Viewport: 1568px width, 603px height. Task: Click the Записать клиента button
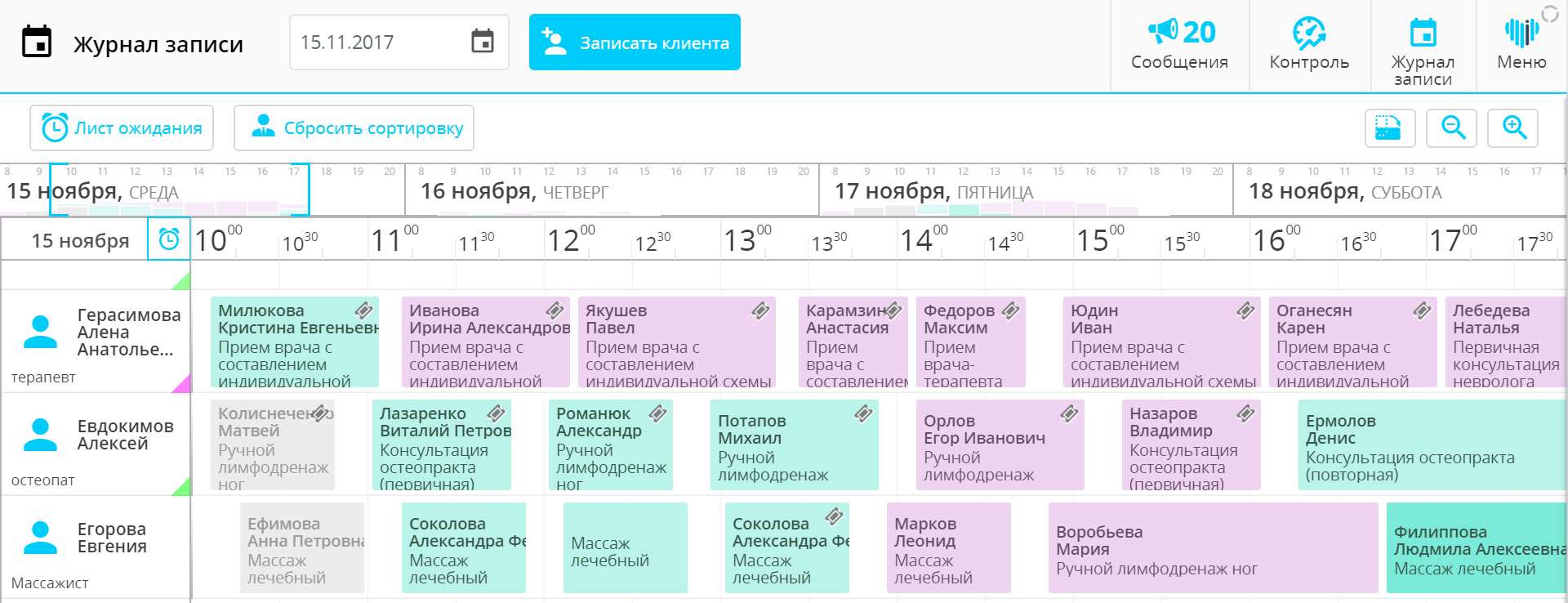pyautogui.click(x=635, y=42)
